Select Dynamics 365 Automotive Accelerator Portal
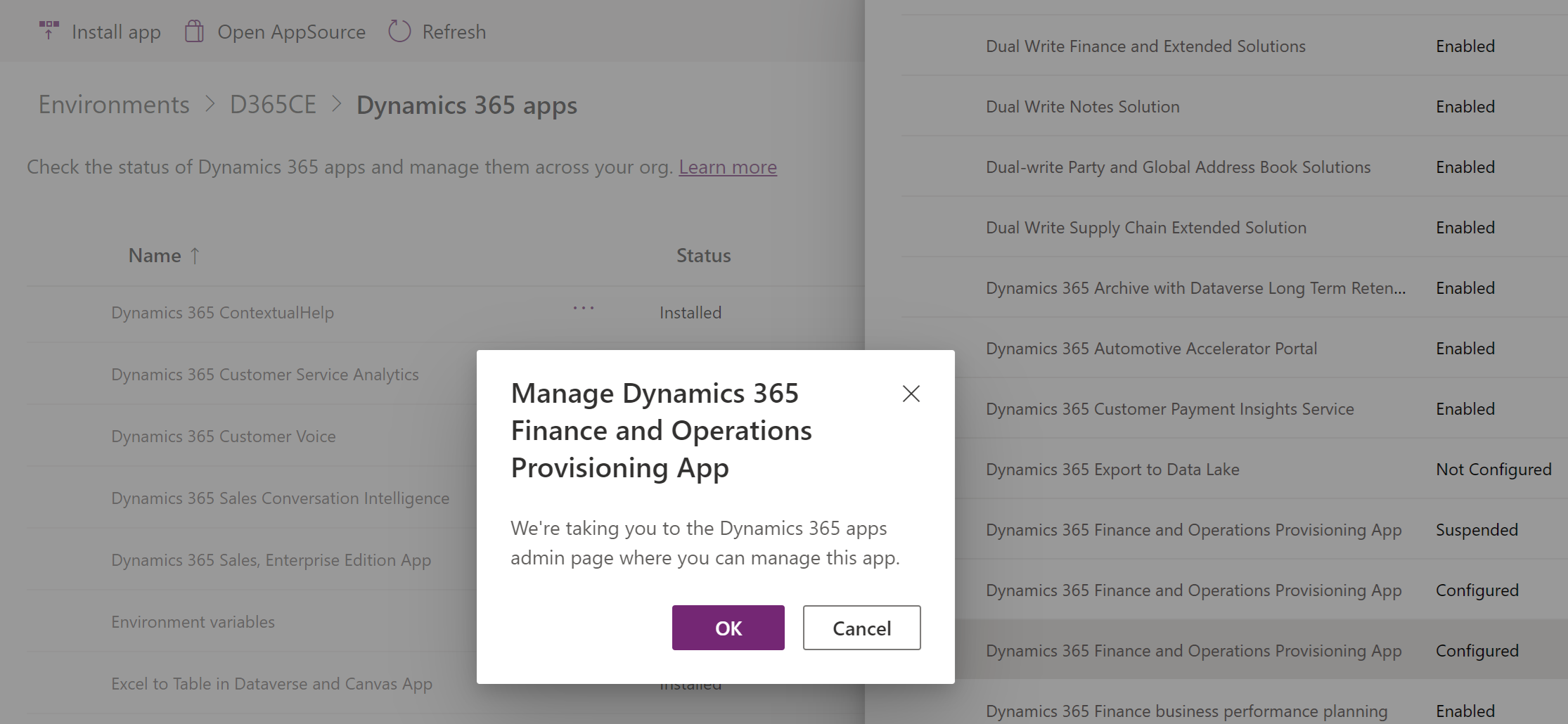This screenshot has width=1568, height=724. (x=1151, y=349)
